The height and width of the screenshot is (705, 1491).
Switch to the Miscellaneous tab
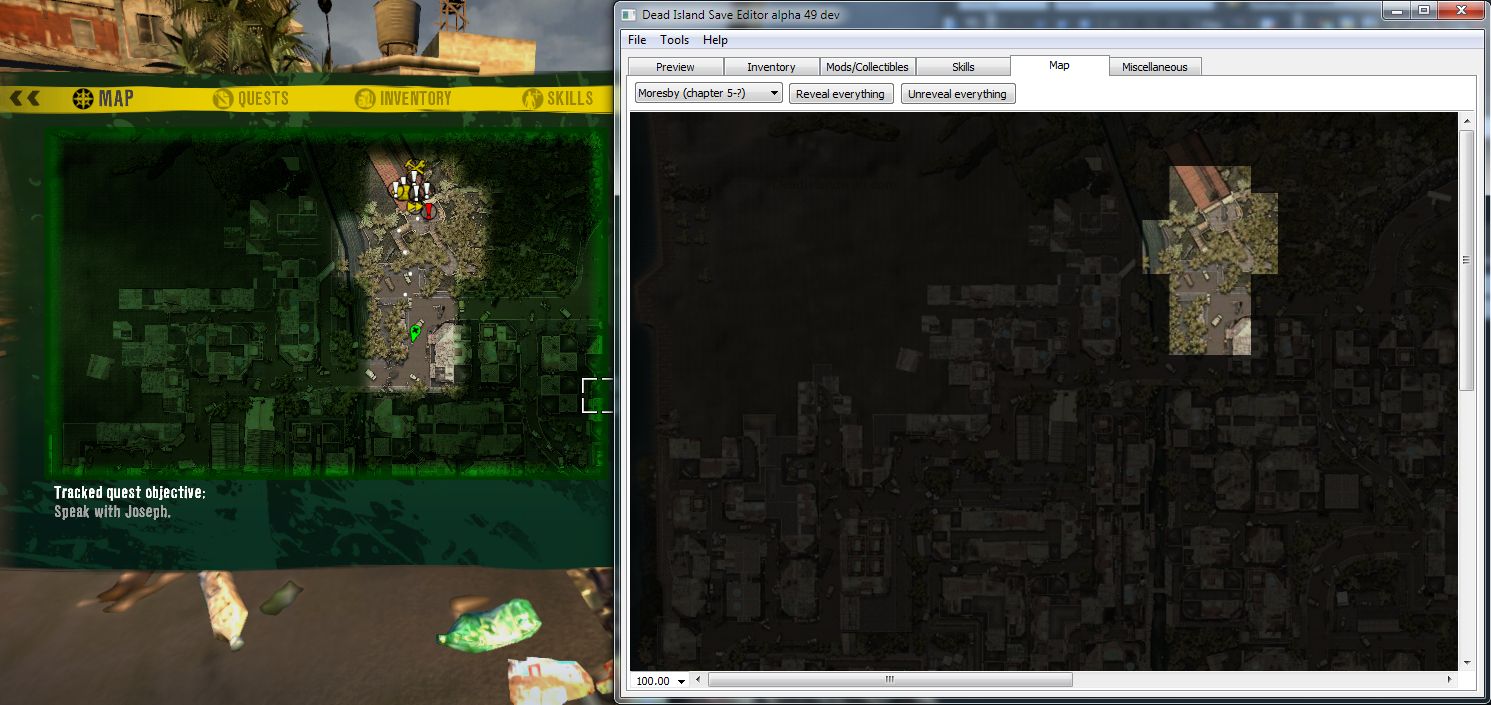tap(1154, 67)
